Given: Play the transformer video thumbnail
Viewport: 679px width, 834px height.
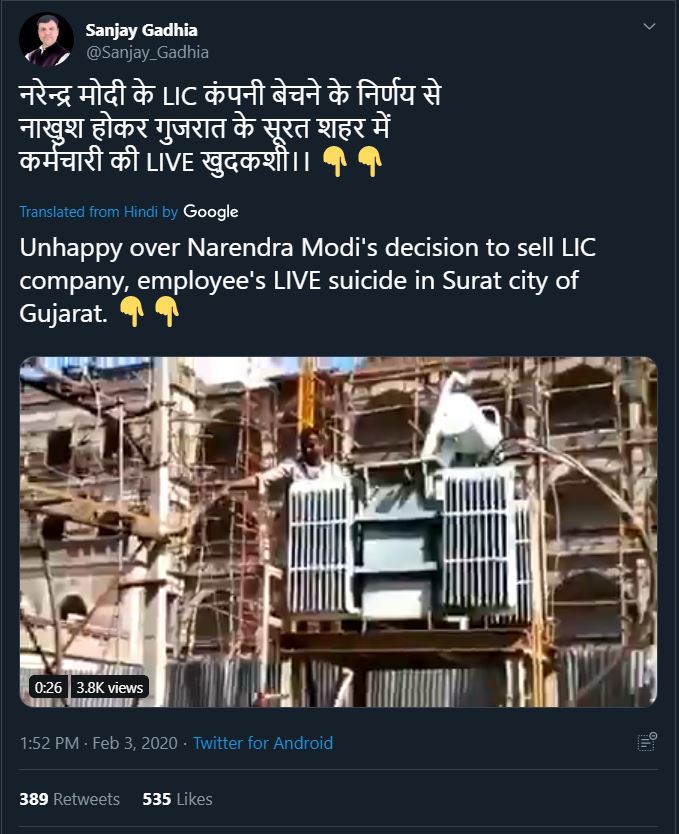Looking at the screenshot, I should (x=338, y=531).
